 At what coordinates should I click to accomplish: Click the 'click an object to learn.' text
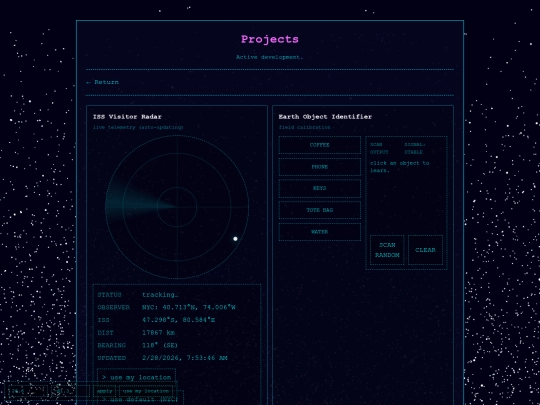pos(399,167)
